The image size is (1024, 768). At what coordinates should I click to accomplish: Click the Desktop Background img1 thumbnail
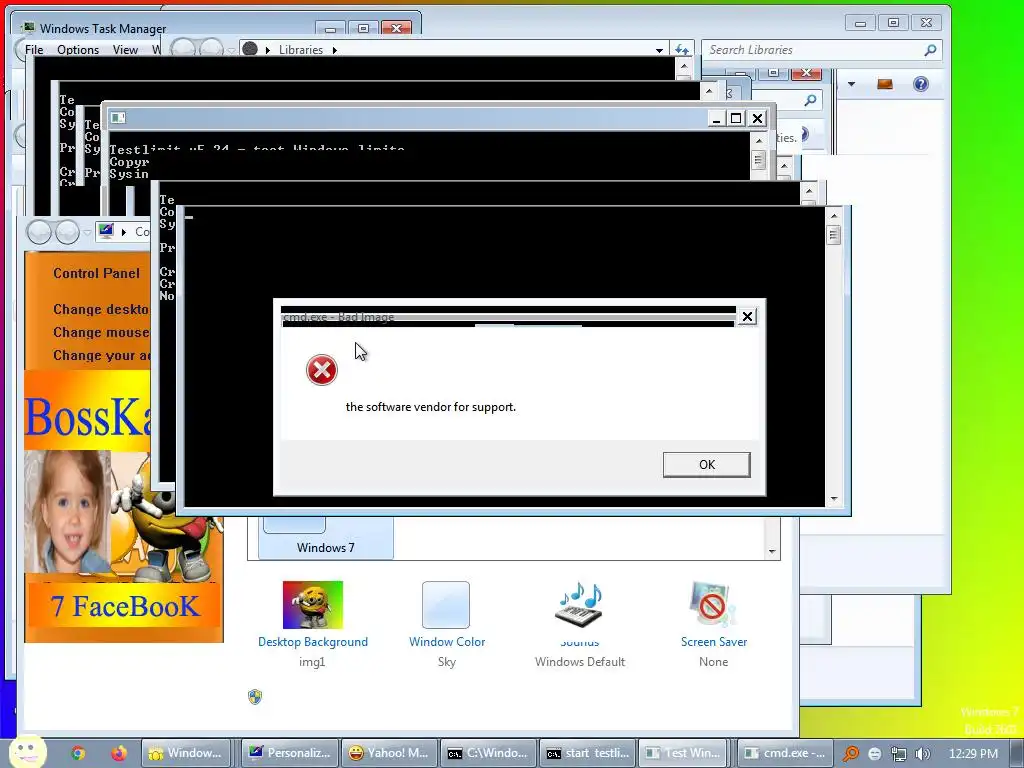coord(312,605)
